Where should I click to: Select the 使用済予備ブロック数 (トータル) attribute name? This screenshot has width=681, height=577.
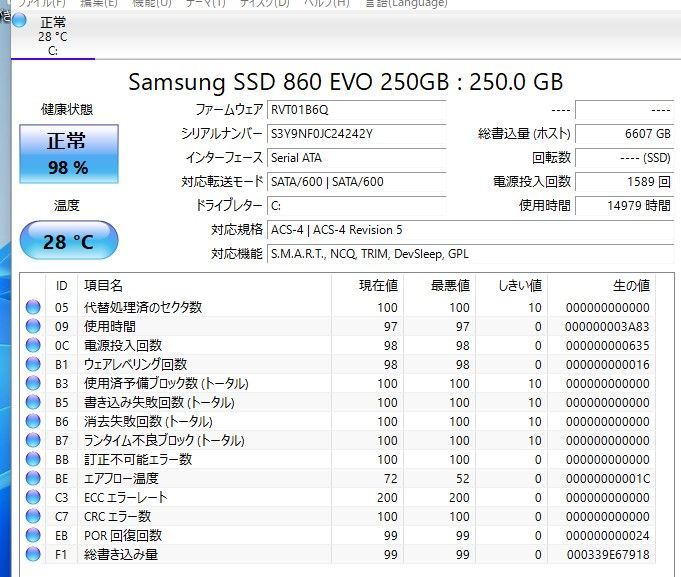[x=166, y=383]
